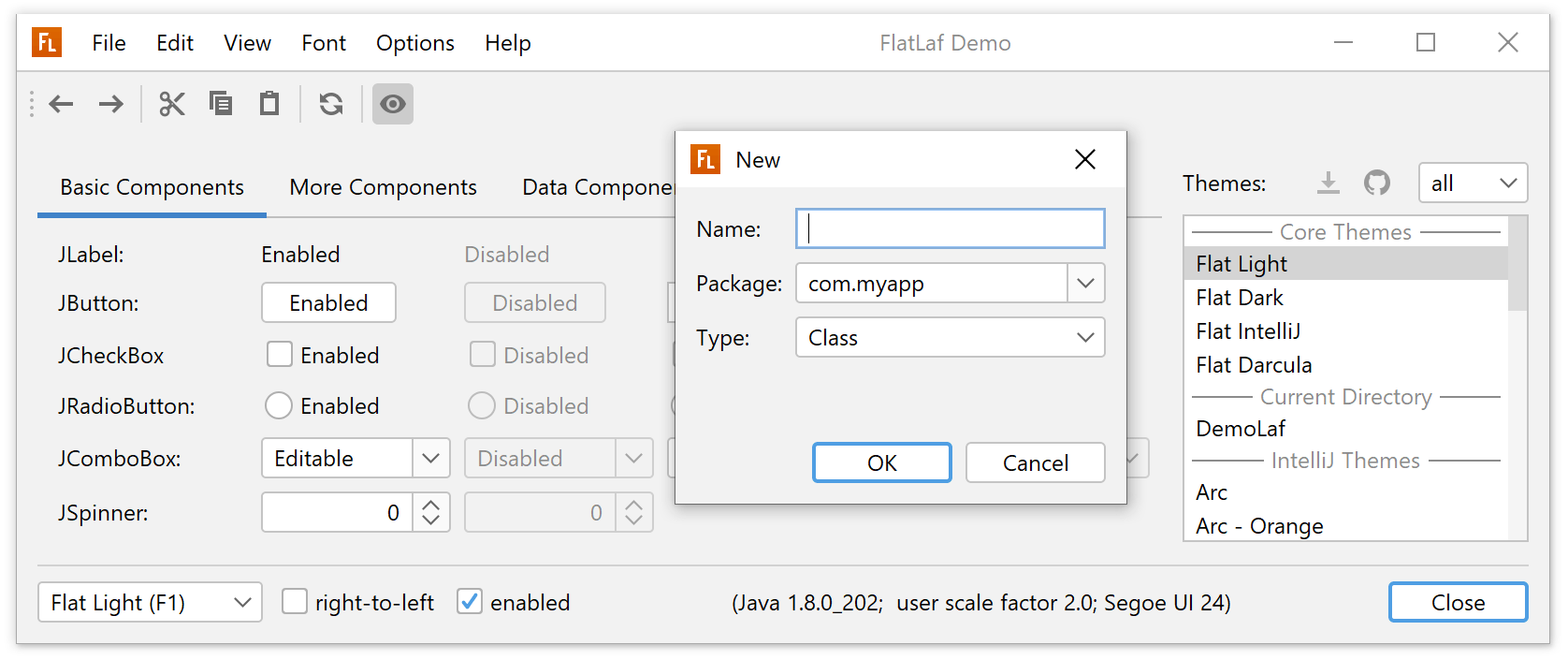Toggle the eye show button in toolbar
The height and width of the screenshot is (660, 1568).
[393, 104]
